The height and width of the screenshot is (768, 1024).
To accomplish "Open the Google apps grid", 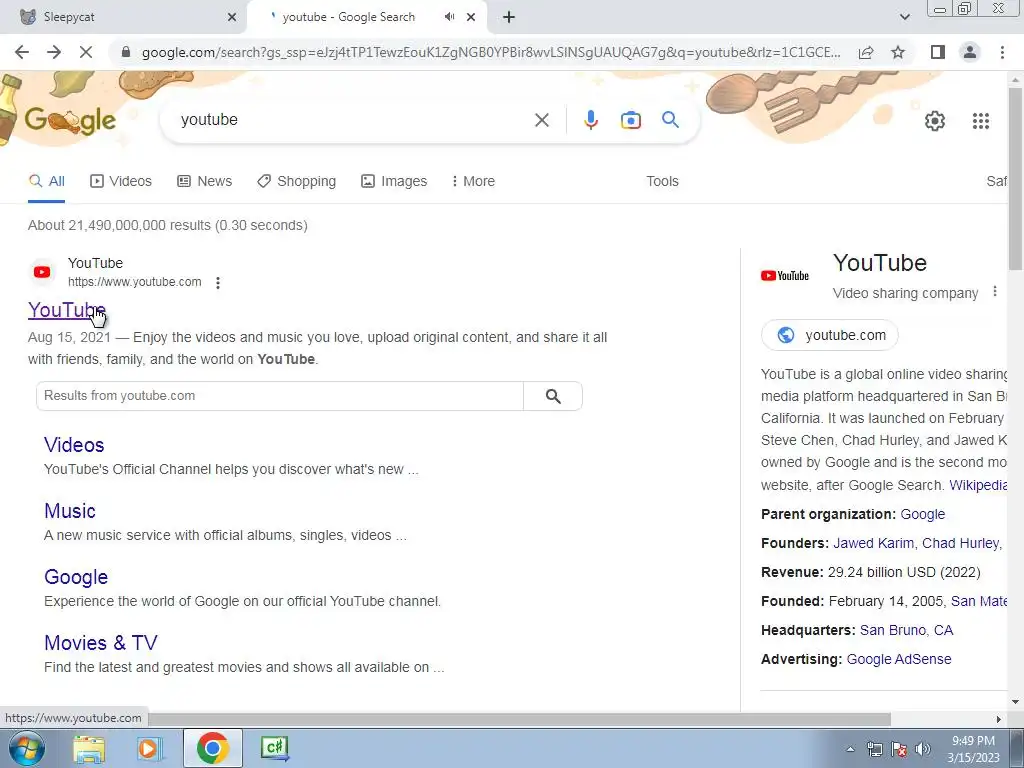I will (980, 121).
